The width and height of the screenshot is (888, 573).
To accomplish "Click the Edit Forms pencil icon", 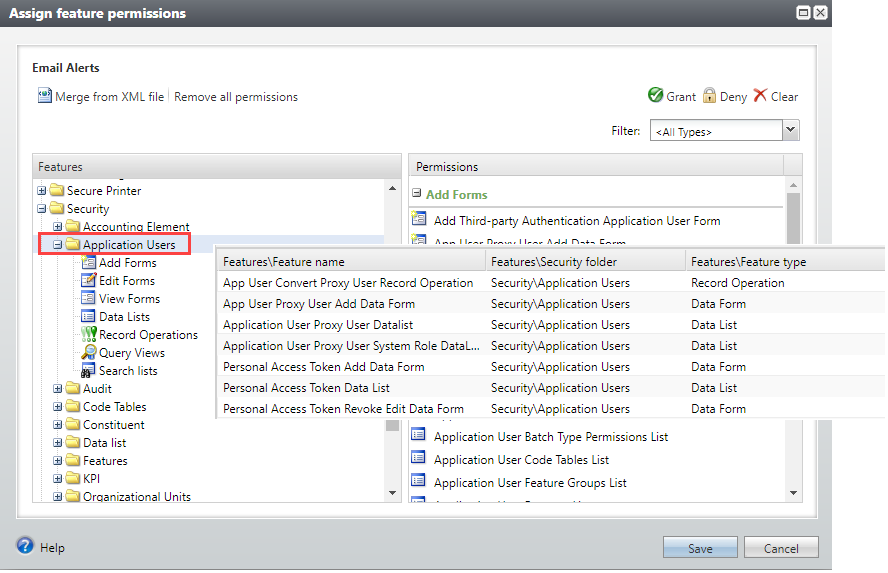I will tap(88, 280).
